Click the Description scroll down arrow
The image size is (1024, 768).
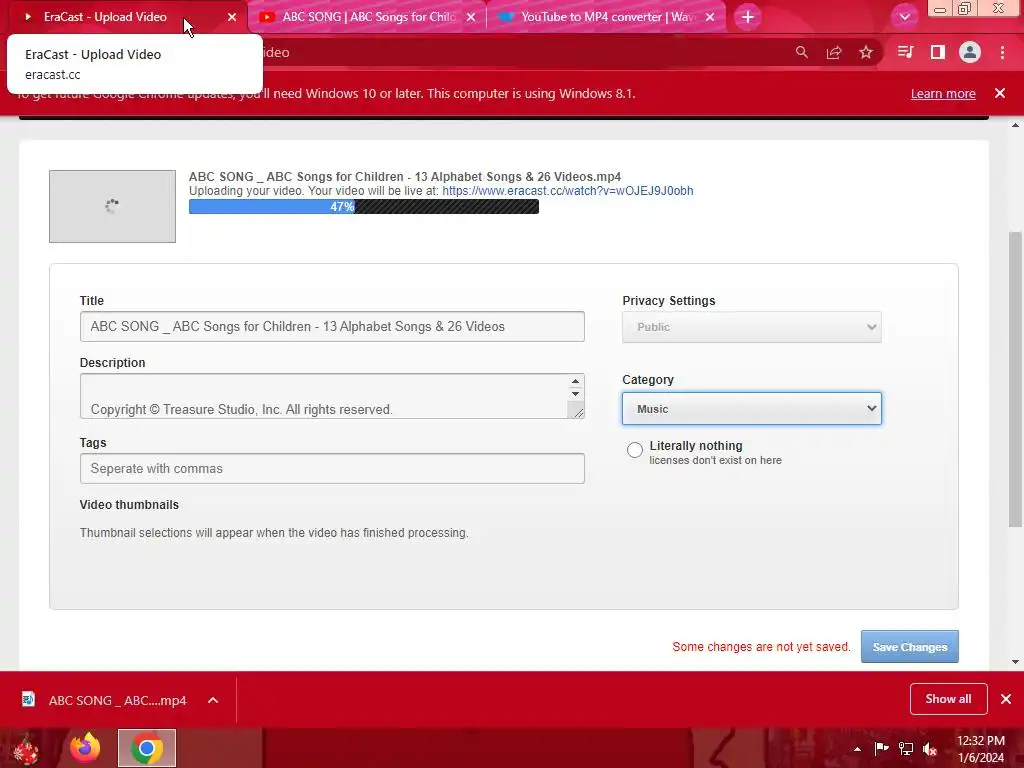575,394
